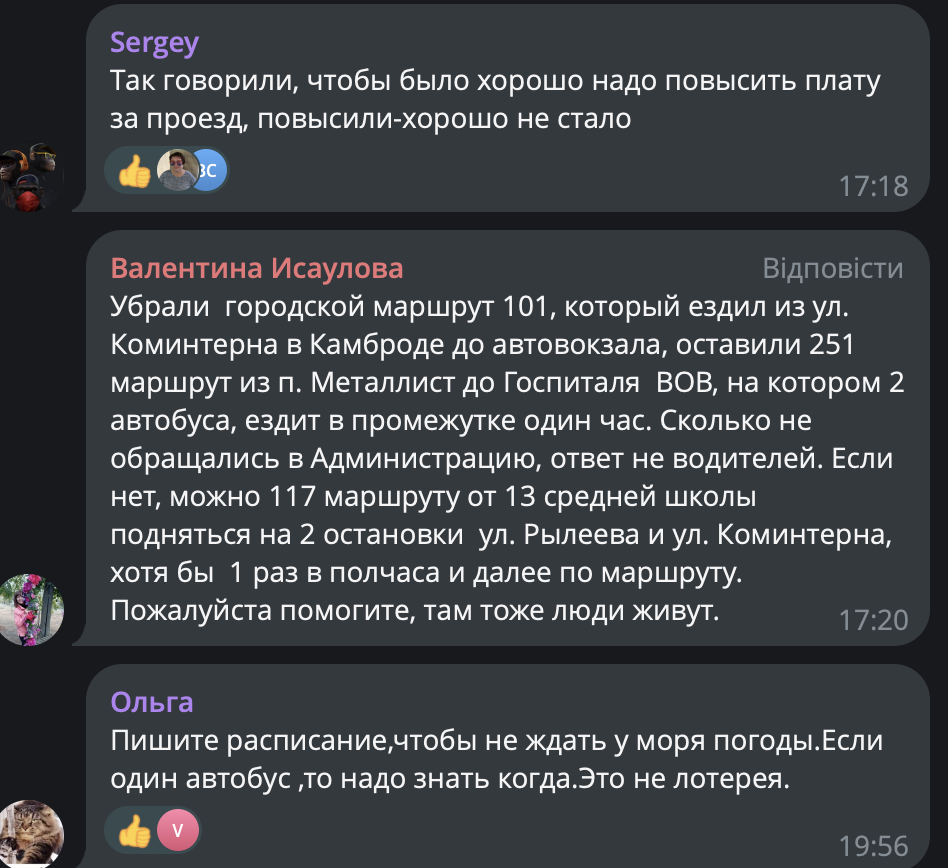Click the thumbs-up reaction under Ольга's message
Screen dimensions: 948x868
134,830
